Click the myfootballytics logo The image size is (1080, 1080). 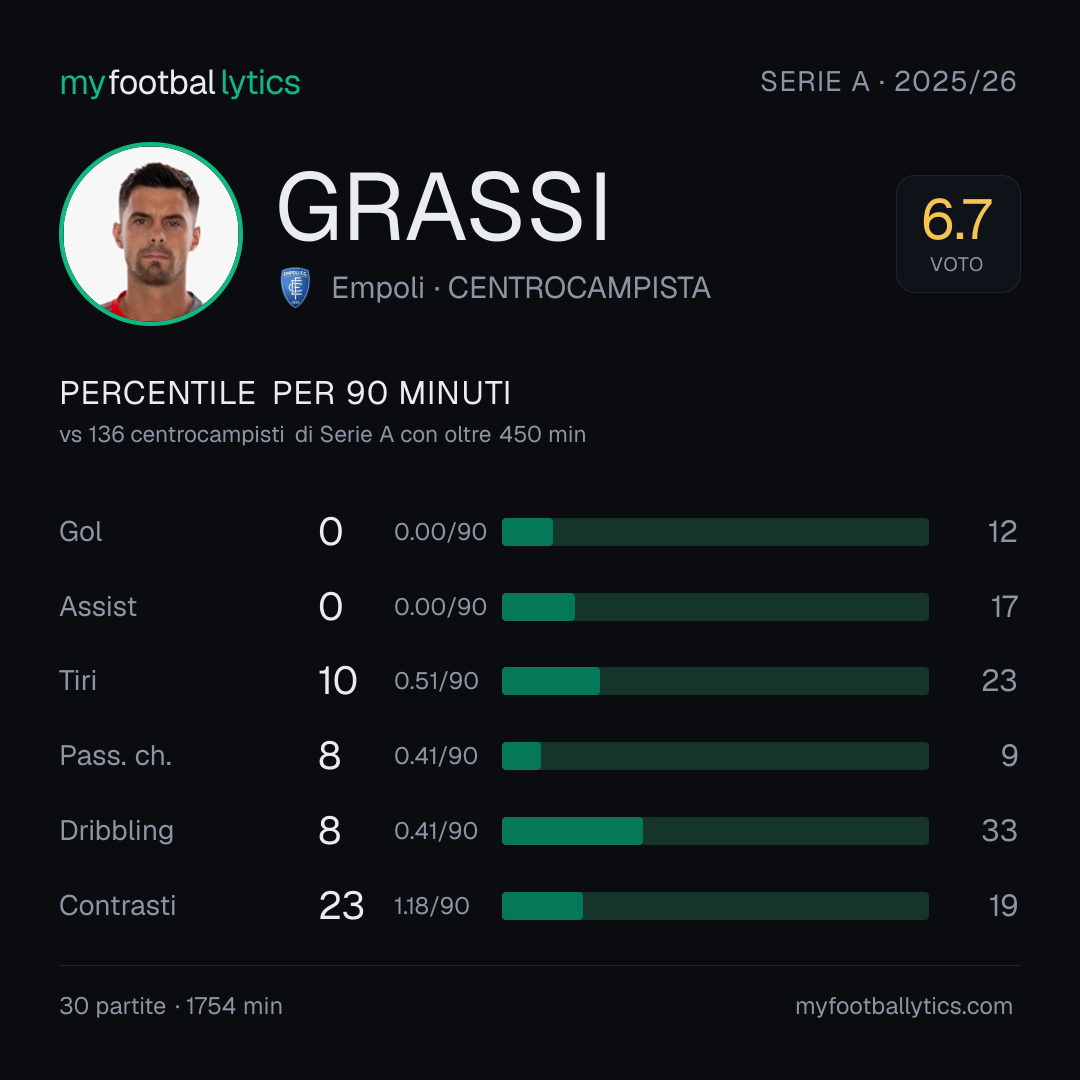click(180, 83)
